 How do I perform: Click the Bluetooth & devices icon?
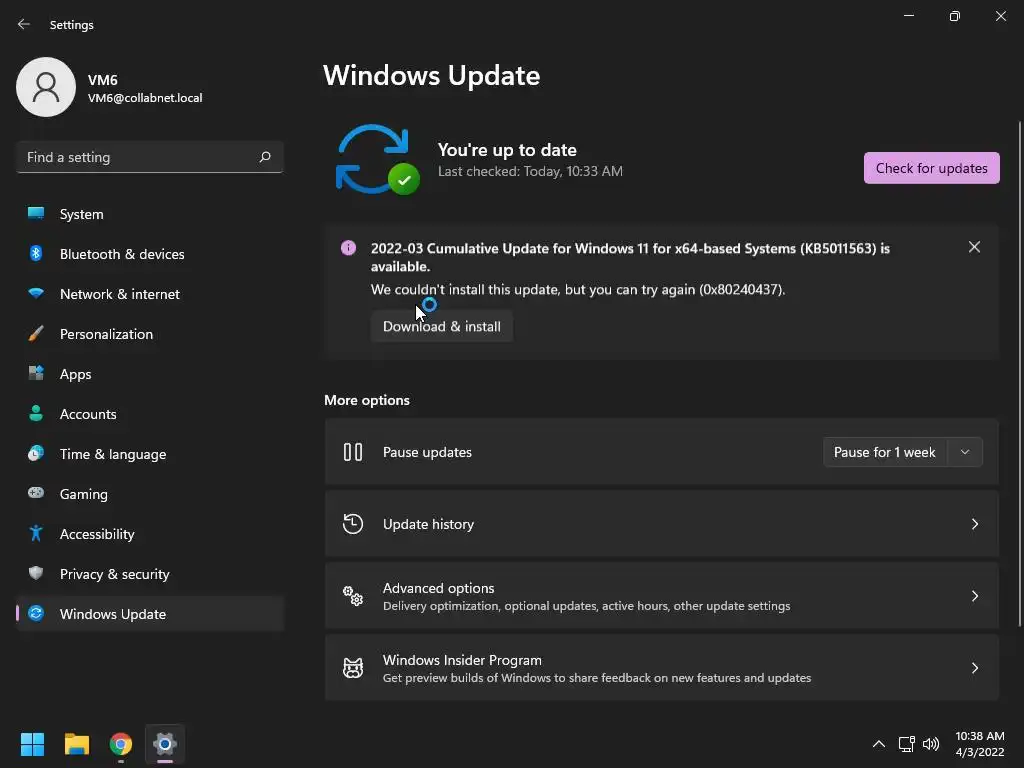36,254
